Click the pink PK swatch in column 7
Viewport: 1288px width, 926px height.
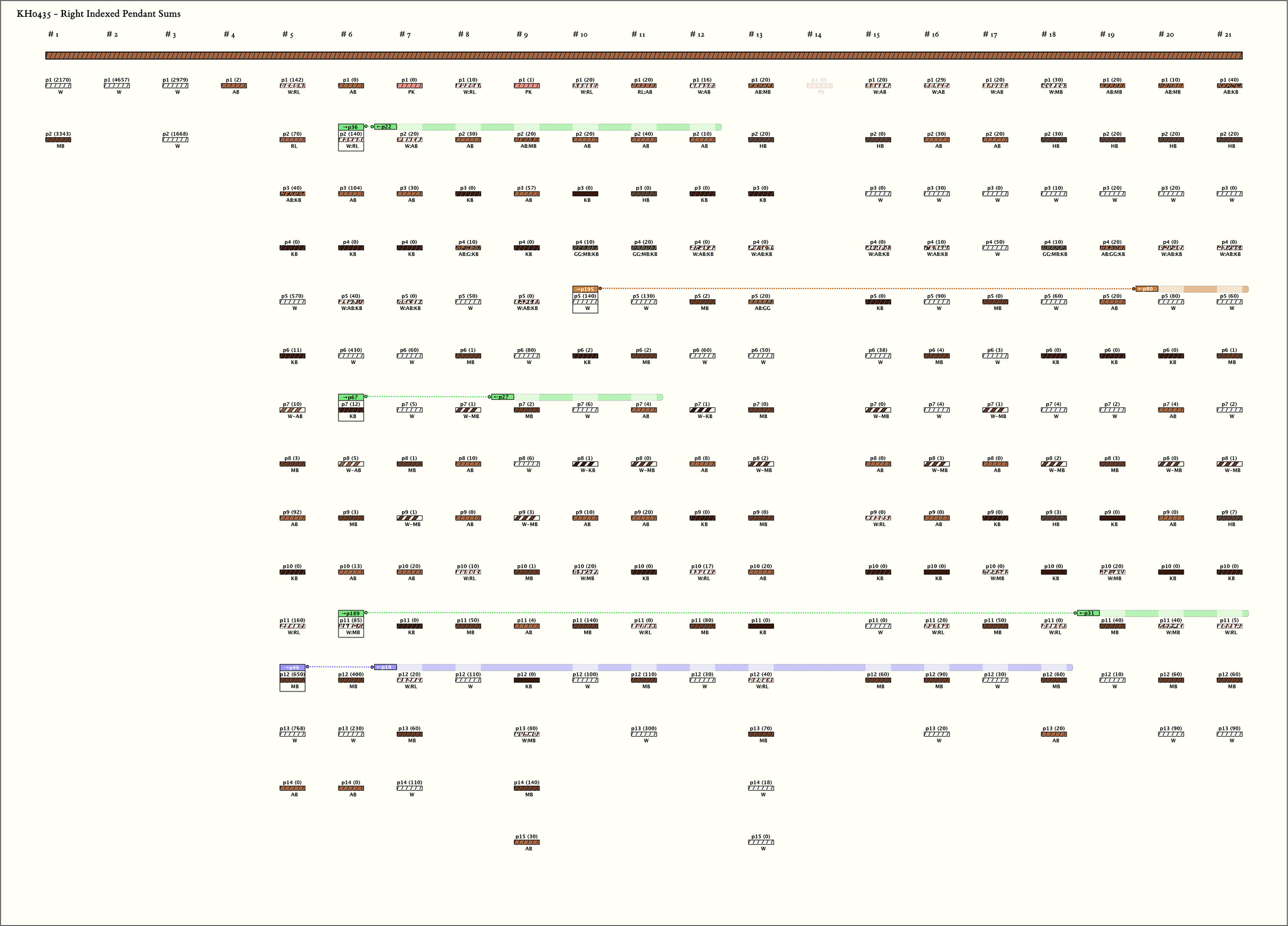pyautogui.click(x=409, y=86)
